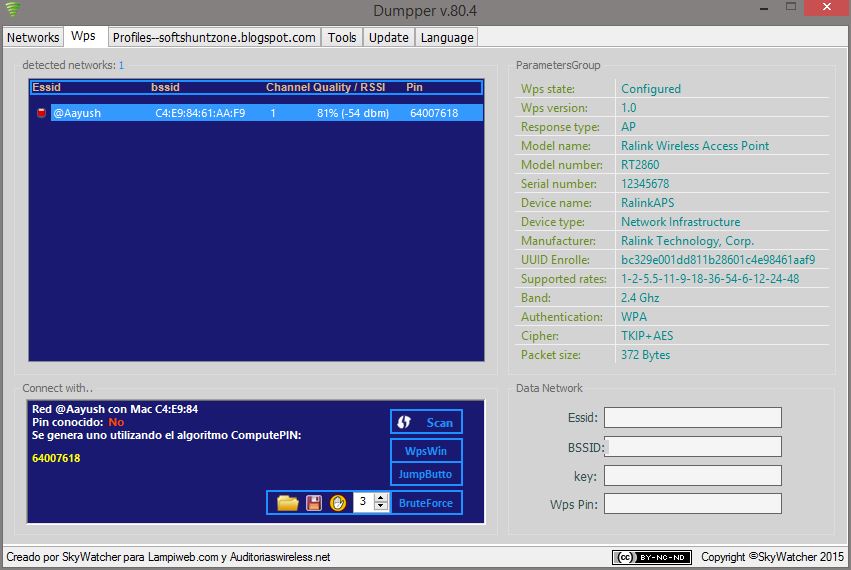This screenshot has height=570, width=851.
Task: Decrease the brute force counter with down arrow
Action: click(381, 506)
